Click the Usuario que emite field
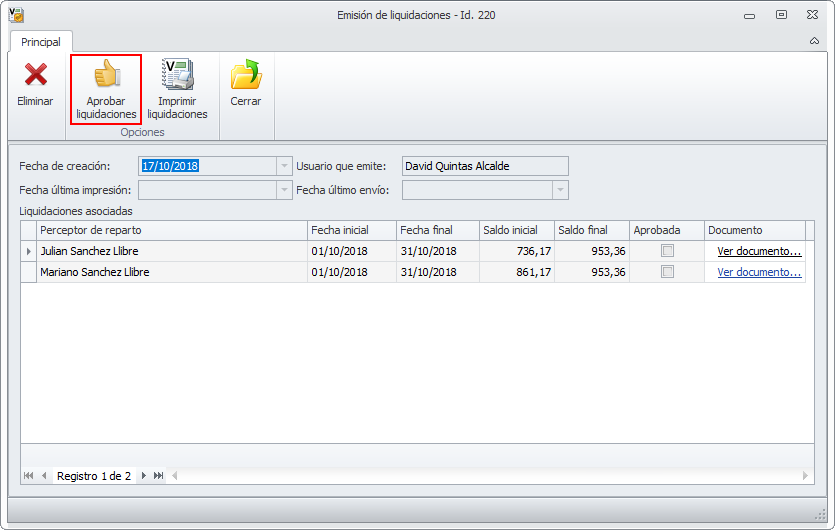835x530 pixels. [485, 166]
